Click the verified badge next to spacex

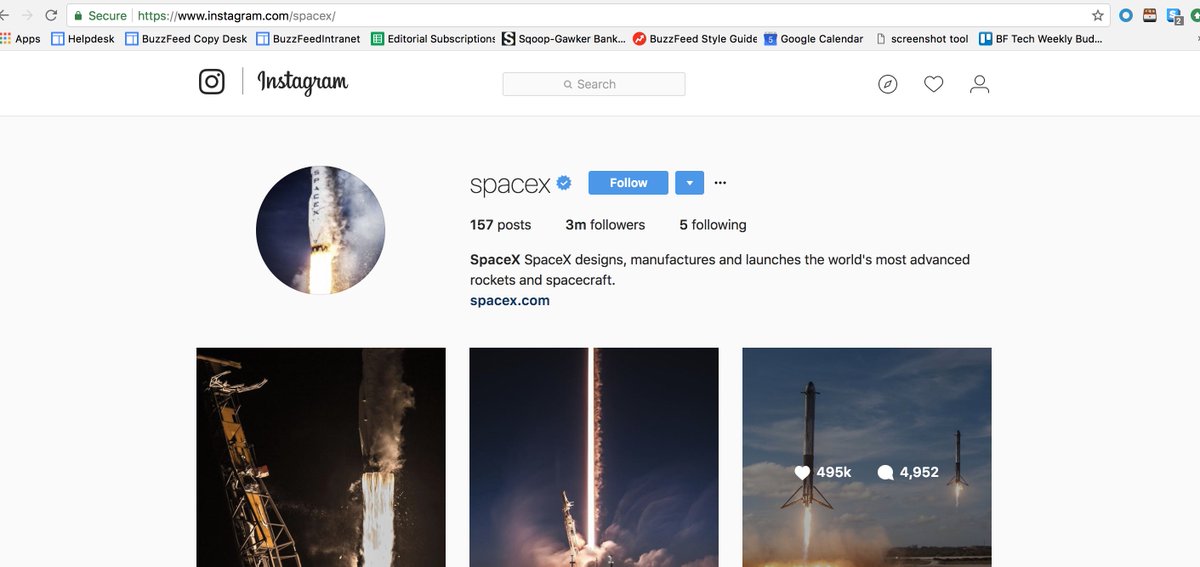[564, 183]
